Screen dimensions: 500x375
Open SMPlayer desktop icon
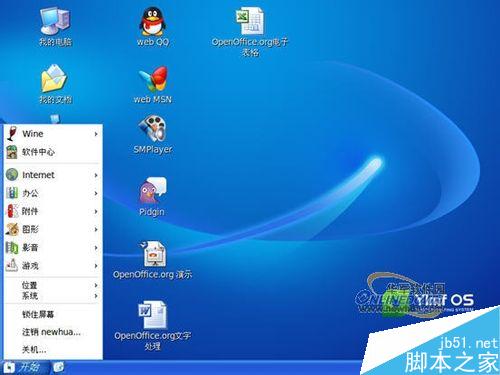[x=152, y=128]
